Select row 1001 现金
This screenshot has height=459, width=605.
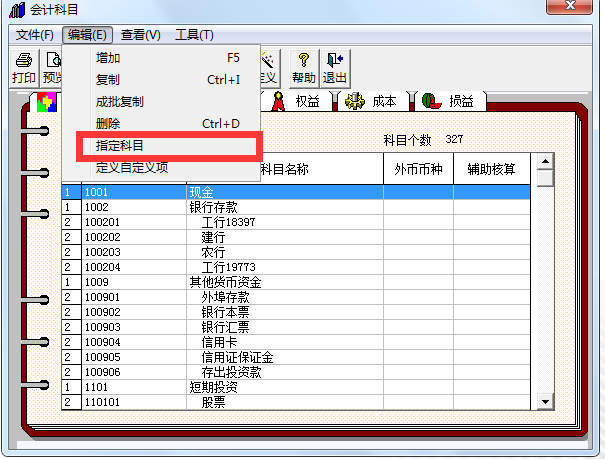click(x=296, y=192)
